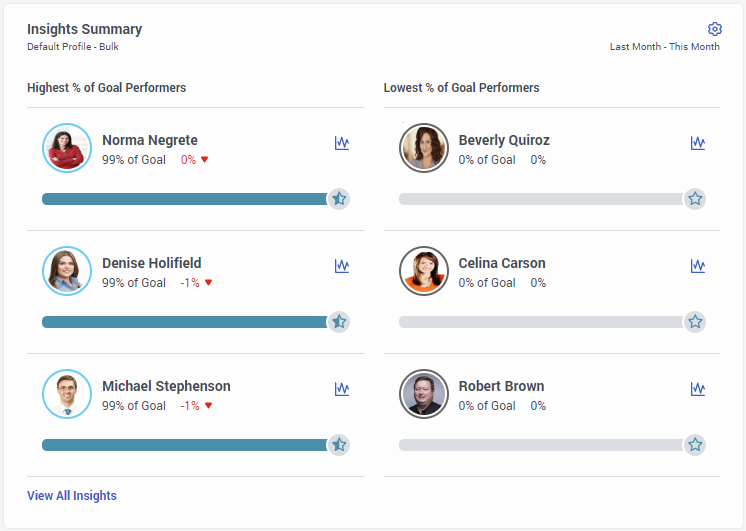746x531 pixels.
Task: Select Denise Holifield's profile photo
Action: pos(67,271)
